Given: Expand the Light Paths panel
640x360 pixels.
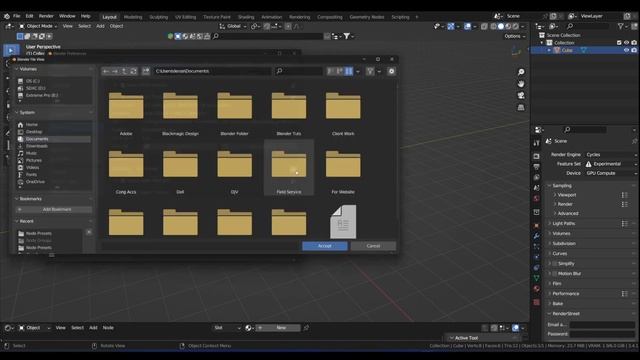Looking at the screenshot, I should [x=563, y=224].
